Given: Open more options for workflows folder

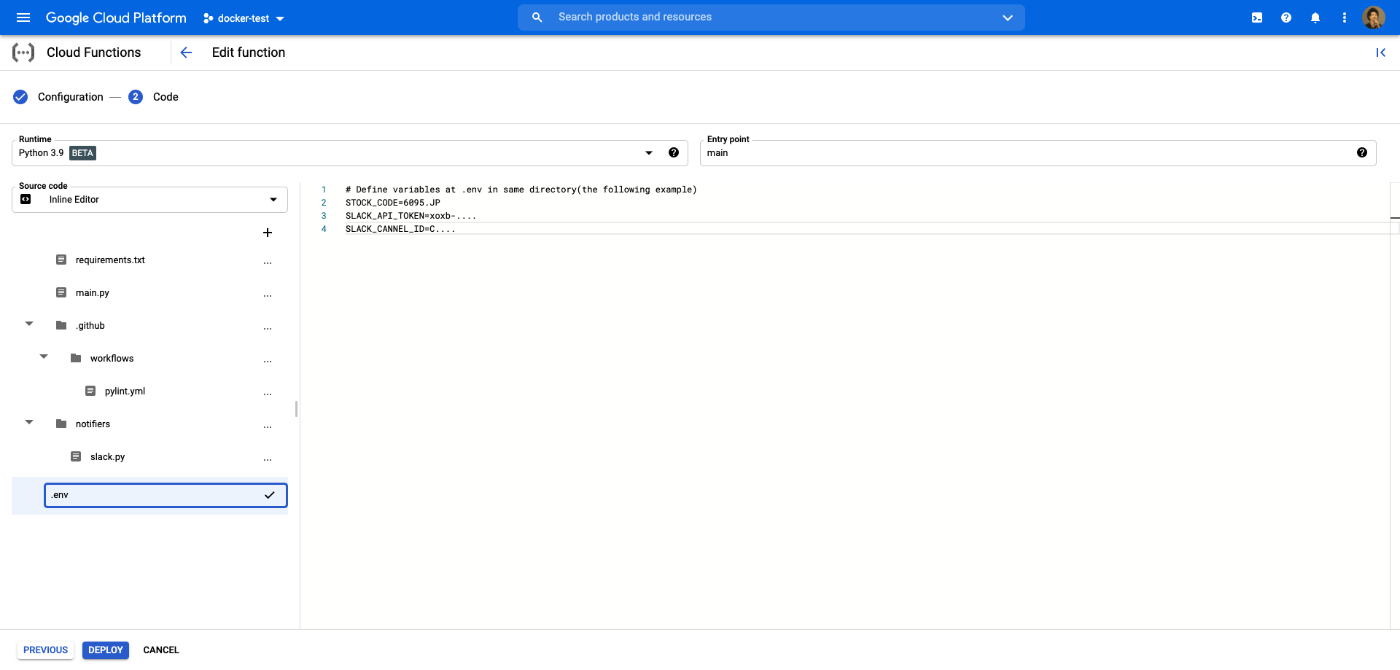Looking at the screenshot, I should (x=267, y=359).
